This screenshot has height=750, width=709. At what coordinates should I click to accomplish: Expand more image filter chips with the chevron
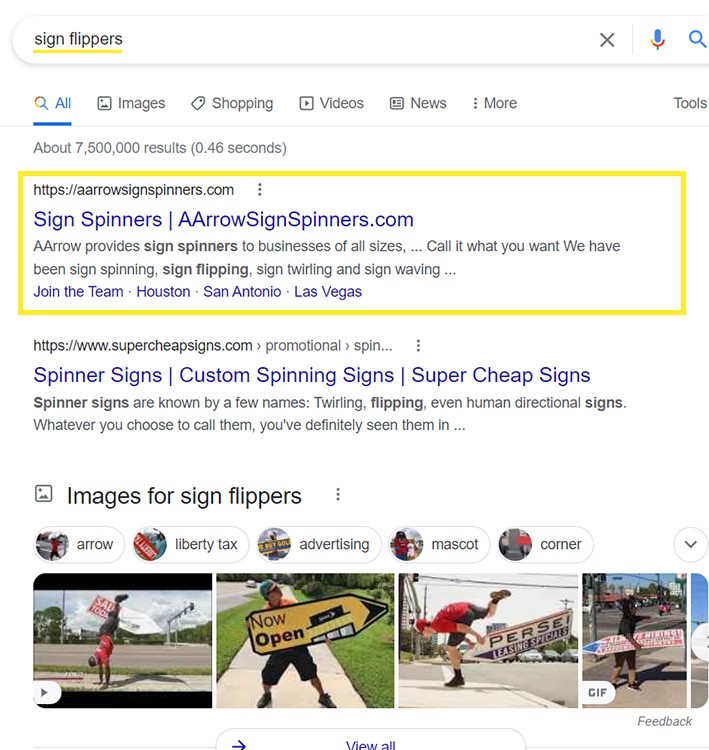click(x=690, y=544)
